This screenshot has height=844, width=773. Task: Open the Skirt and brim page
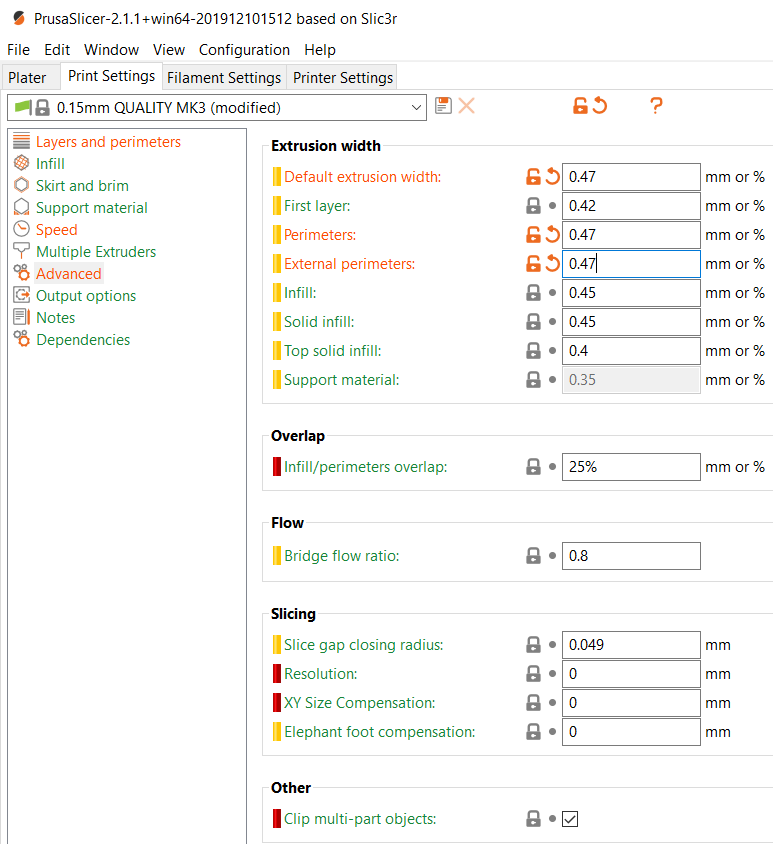[82, 186]
